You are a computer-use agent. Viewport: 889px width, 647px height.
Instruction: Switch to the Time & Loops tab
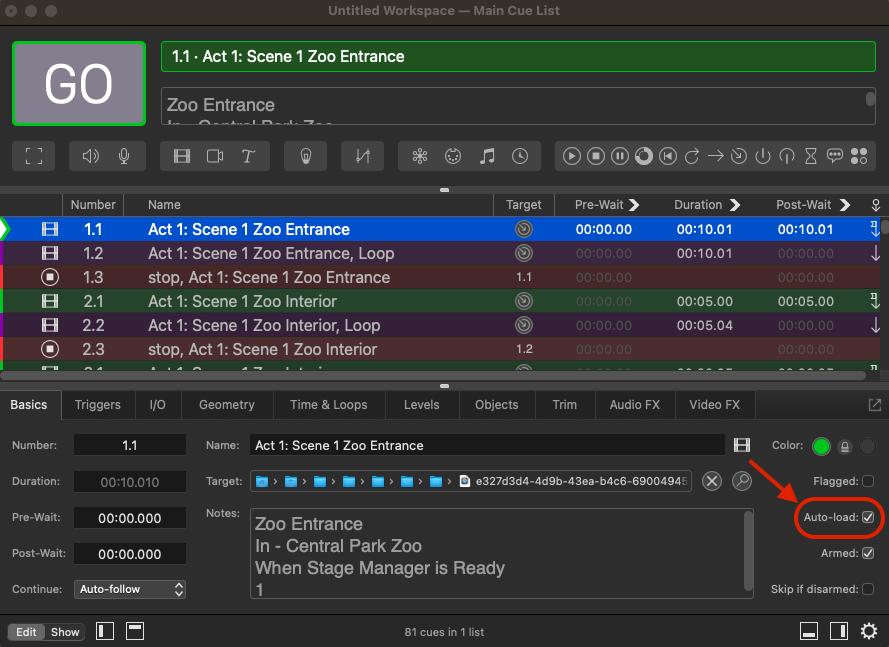pyautogui.click(x=328, y=405)
